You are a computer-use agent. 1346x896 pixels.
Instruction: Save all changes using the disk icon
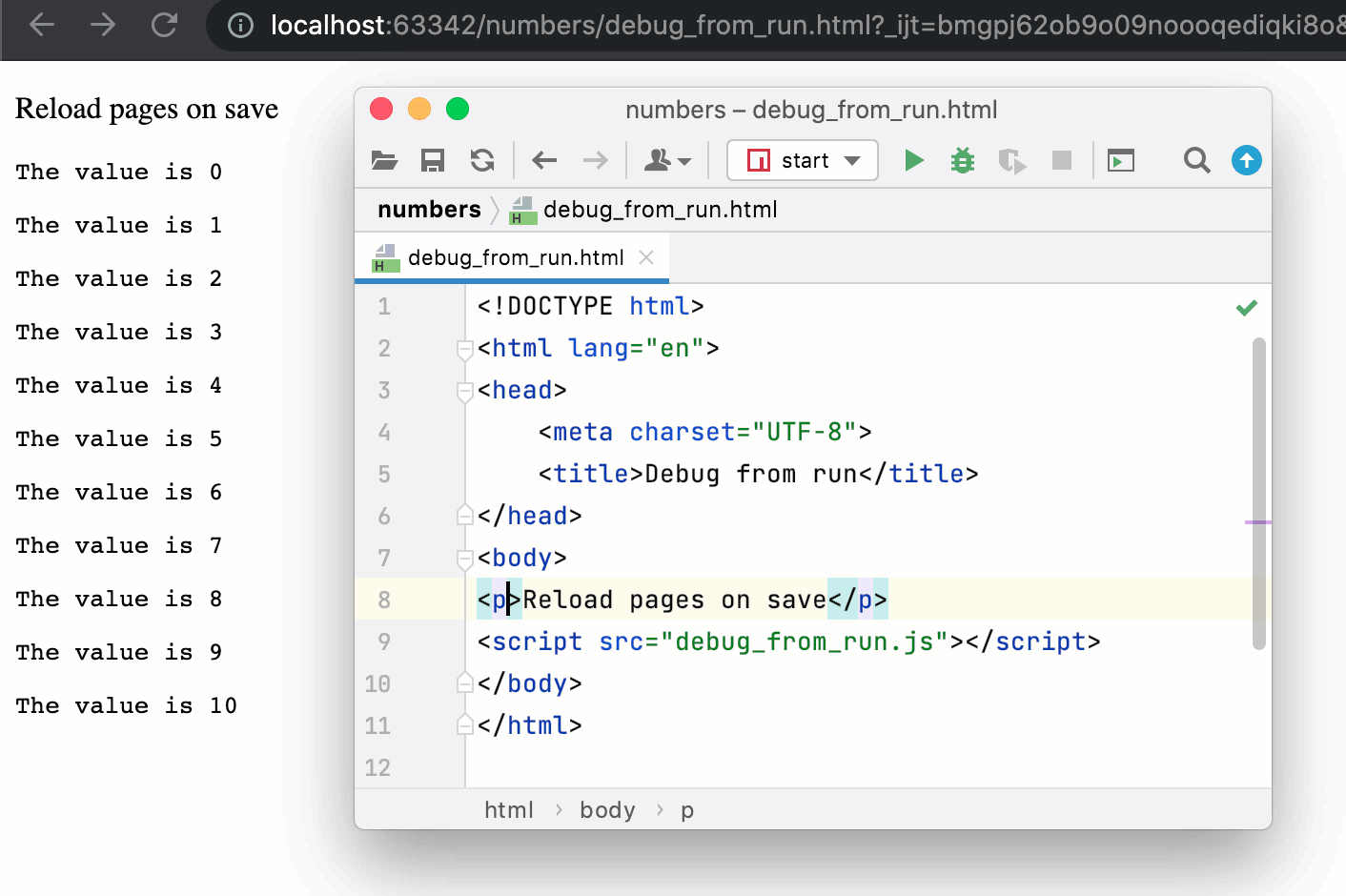pyautogui.click(x=432, y=160)
